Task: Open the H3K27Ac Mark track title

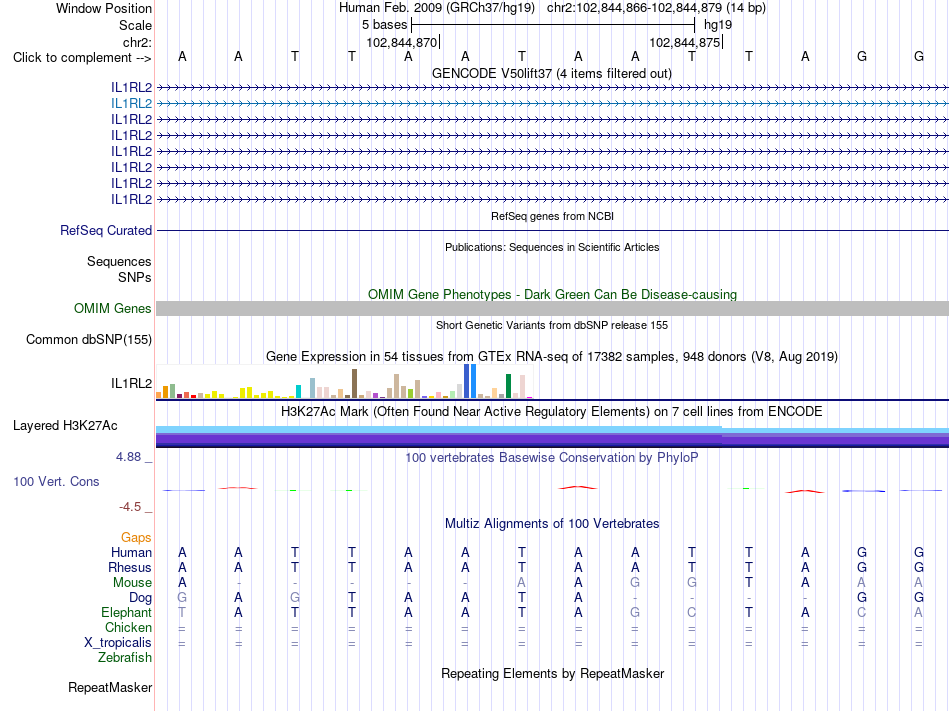Action: 552,412
